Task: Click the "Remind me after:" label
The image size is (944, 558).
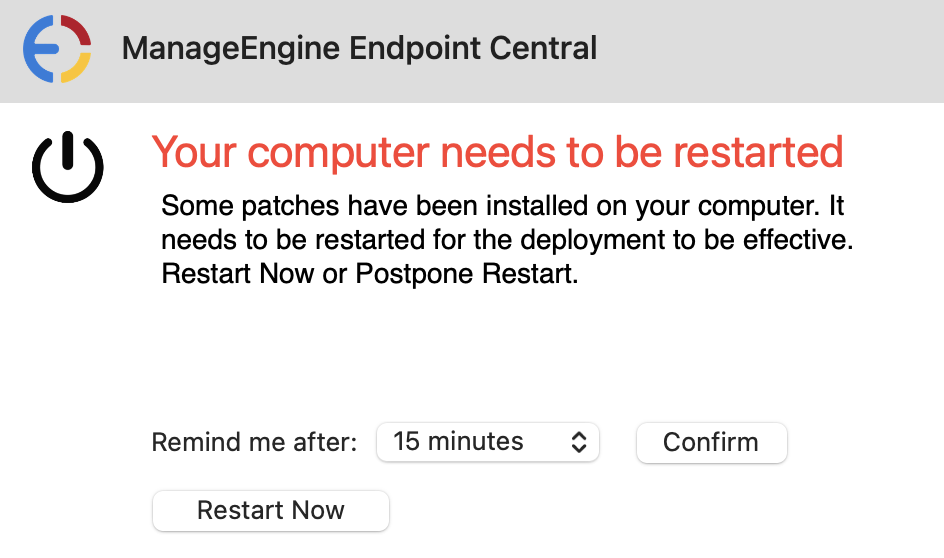Action: click(254, 442)
